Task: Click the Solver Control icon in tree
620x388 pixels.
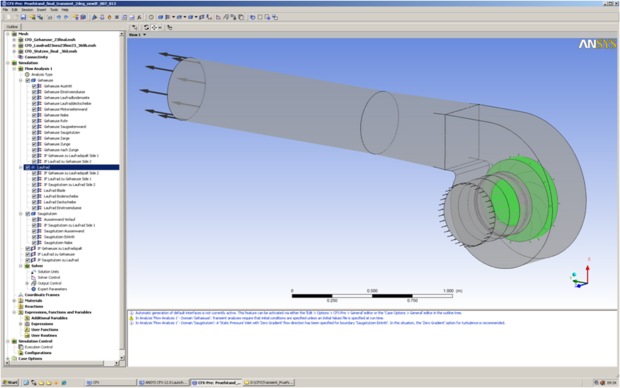Action: pyautogui.click(x=34, y=278)
